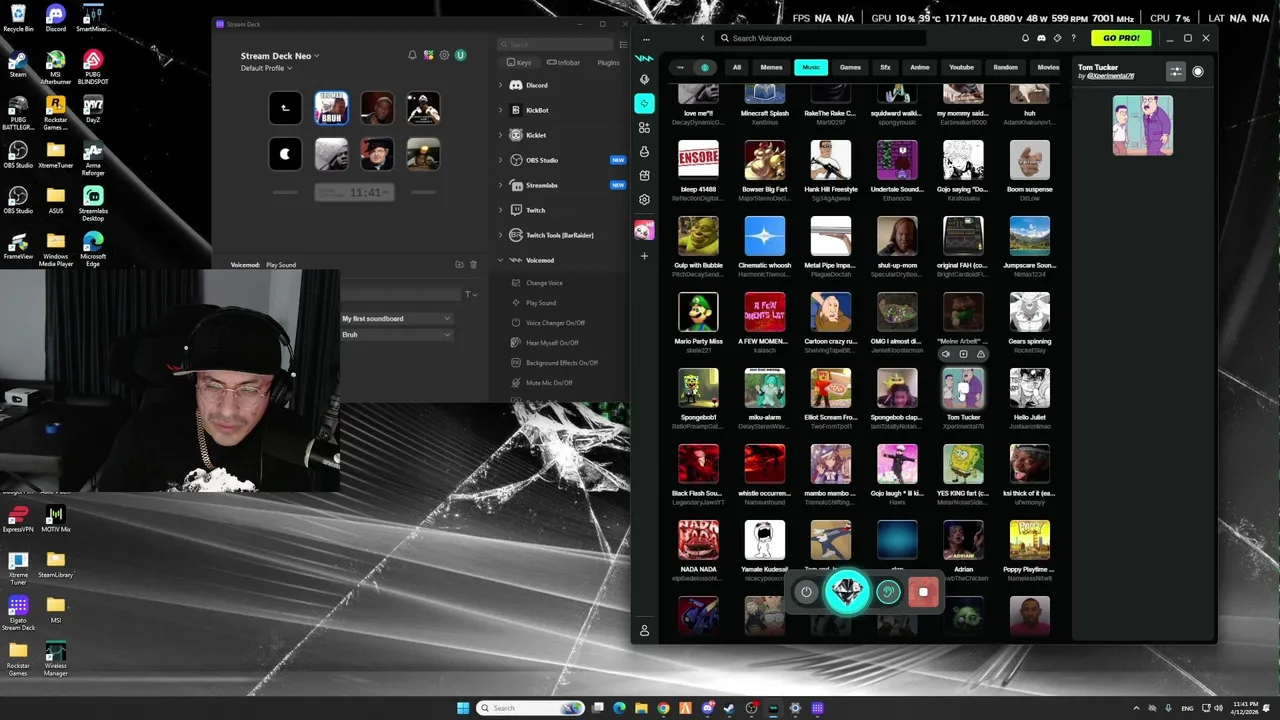1280x720 pixels.
Task: Open Voicemod account profile icon
Action: [x=644, y=631]
